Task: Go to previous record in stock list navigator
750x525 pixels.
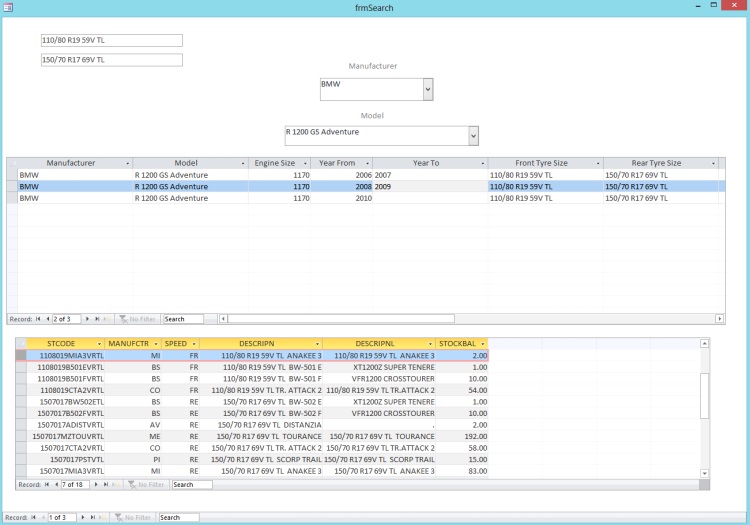Action: (57, 484)
